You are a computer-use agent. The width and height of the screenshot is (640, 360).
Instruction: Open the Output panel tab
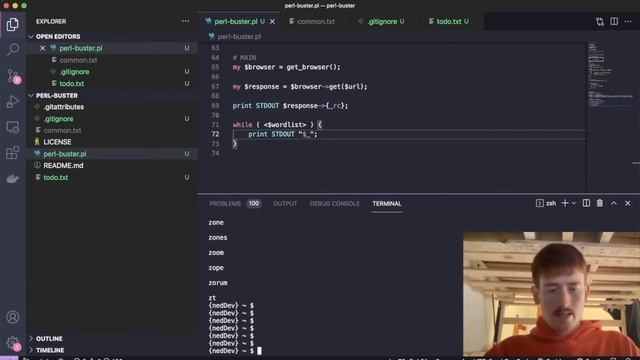coord(285,204)
